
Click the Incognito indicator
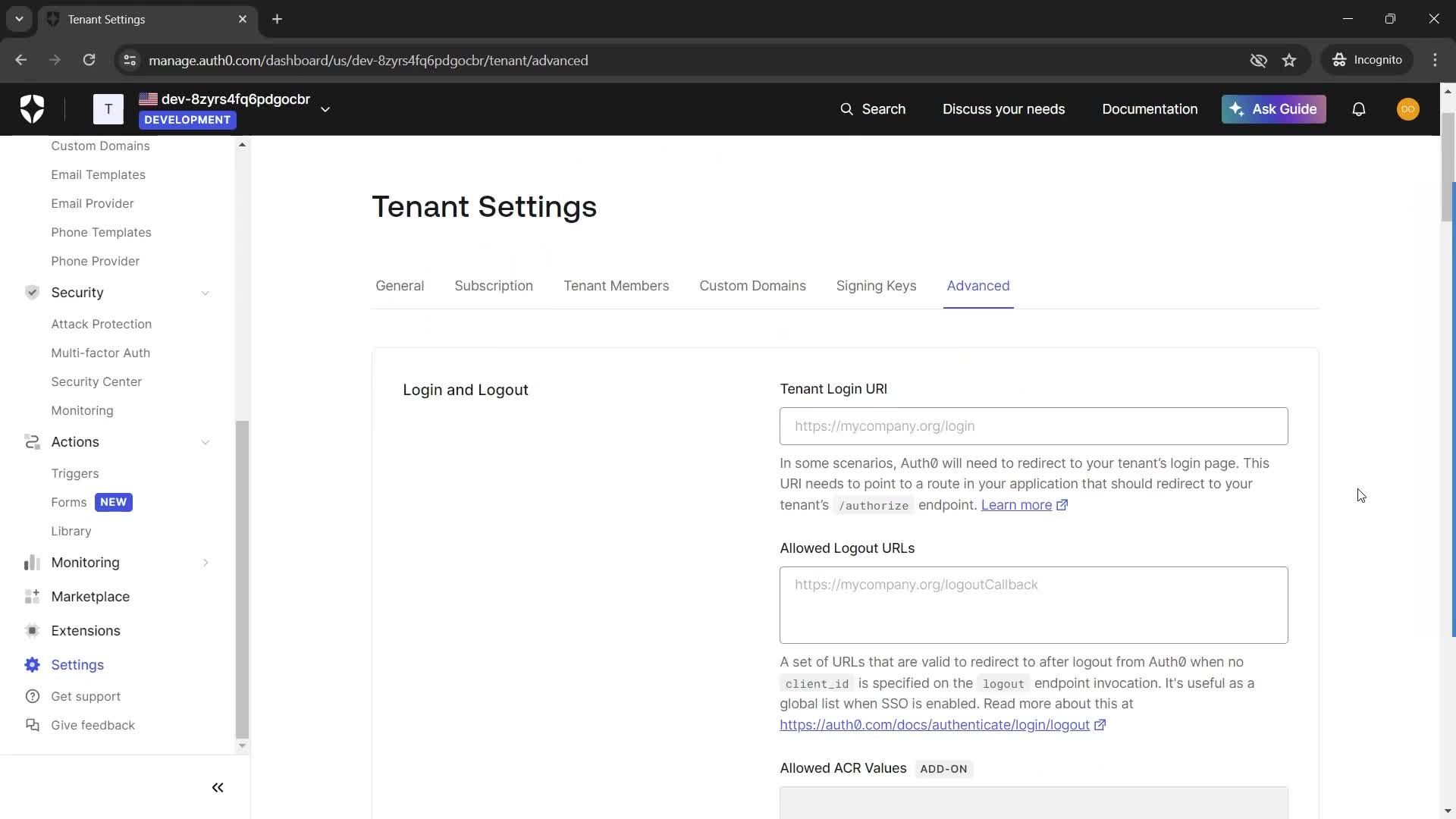click(1367, 60)
